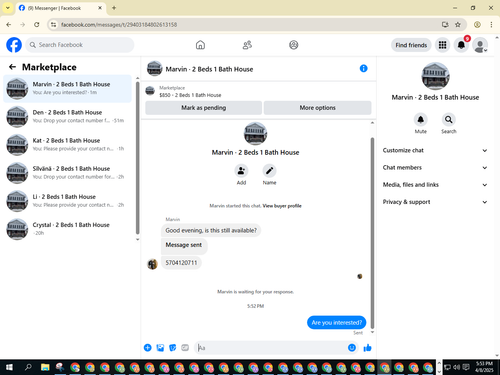The width and height of the screenshot is (500, 375).
Task: Expand the Customize chat section
Action: click(x=435, y=150)
